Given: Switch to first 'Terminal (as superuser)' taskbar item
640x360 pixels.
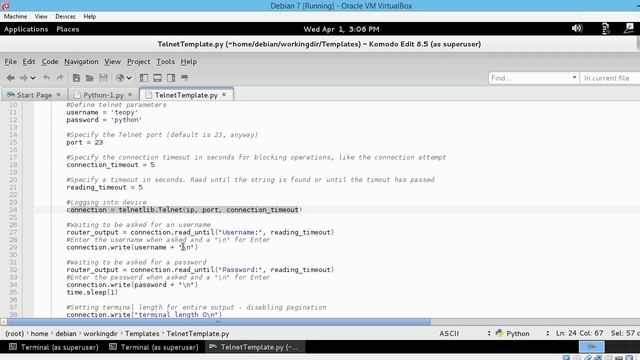Looking at the screenshot, I should click(54, 347).
